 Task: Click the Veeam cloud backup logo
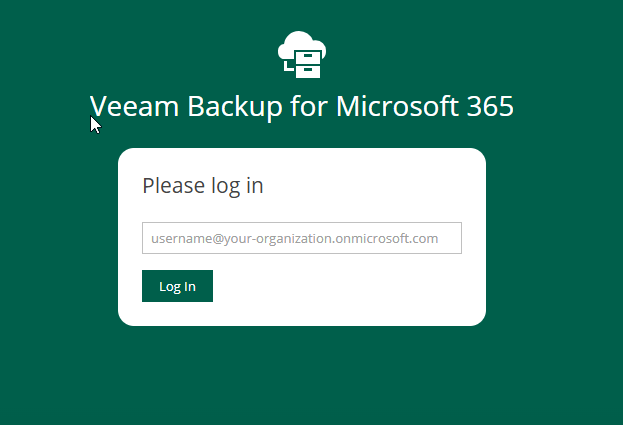302,54
